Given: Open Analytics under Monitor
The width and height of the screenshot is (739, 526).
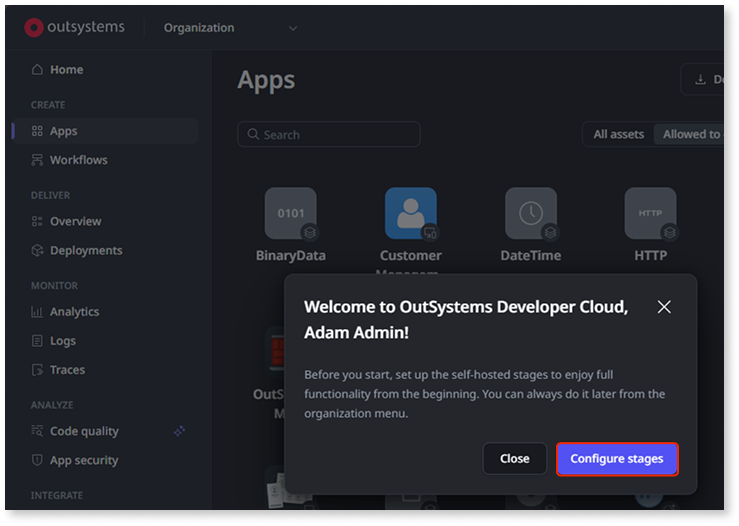Looking at the screenshot, I should coord(65,312).
